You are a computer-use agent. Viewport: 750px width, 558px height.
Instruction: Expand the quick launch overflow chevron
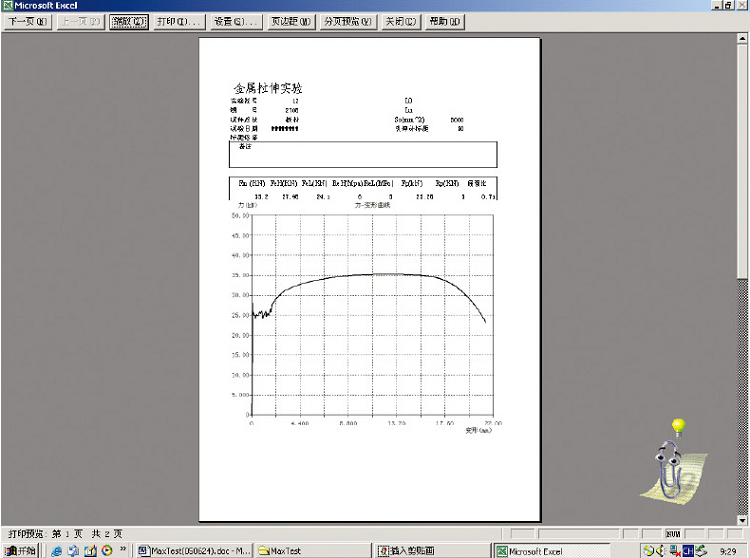point(123,549)
